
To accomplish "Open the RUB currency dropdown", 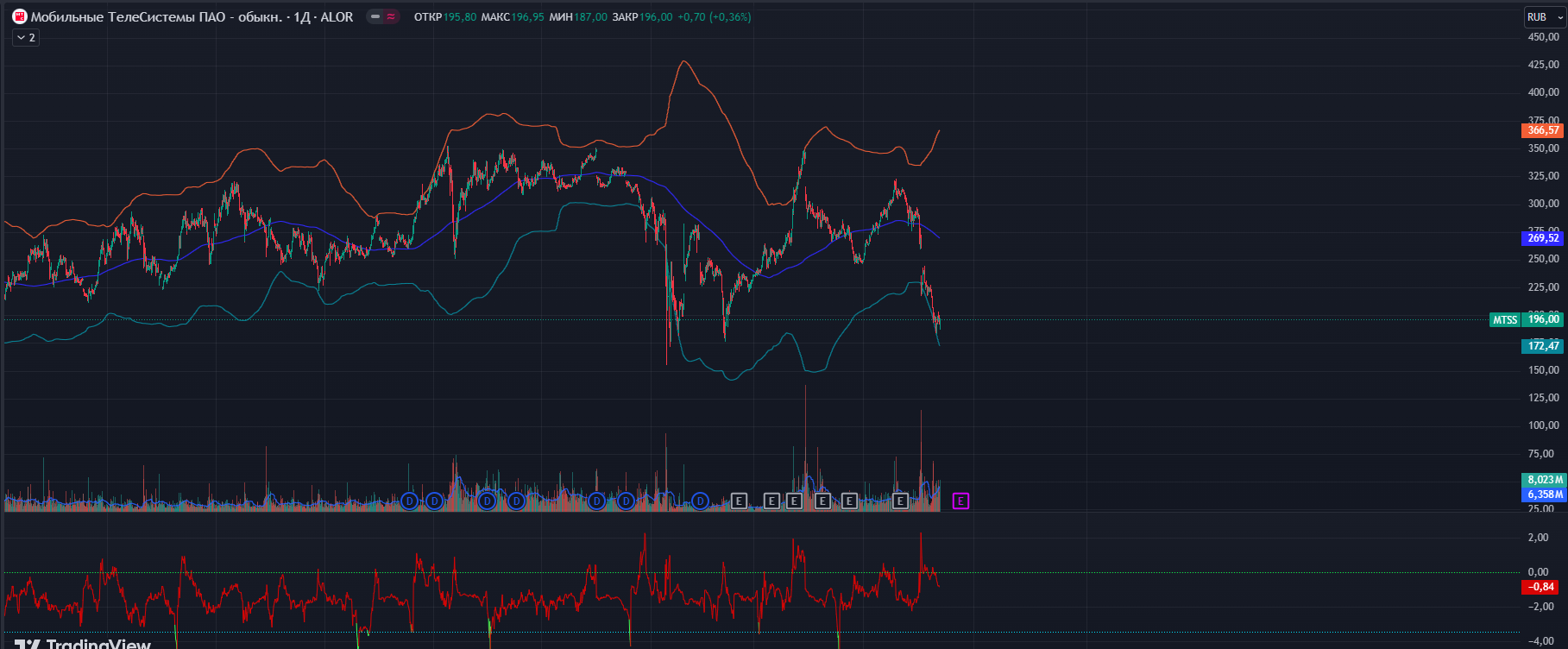I will pos(1543,16).
